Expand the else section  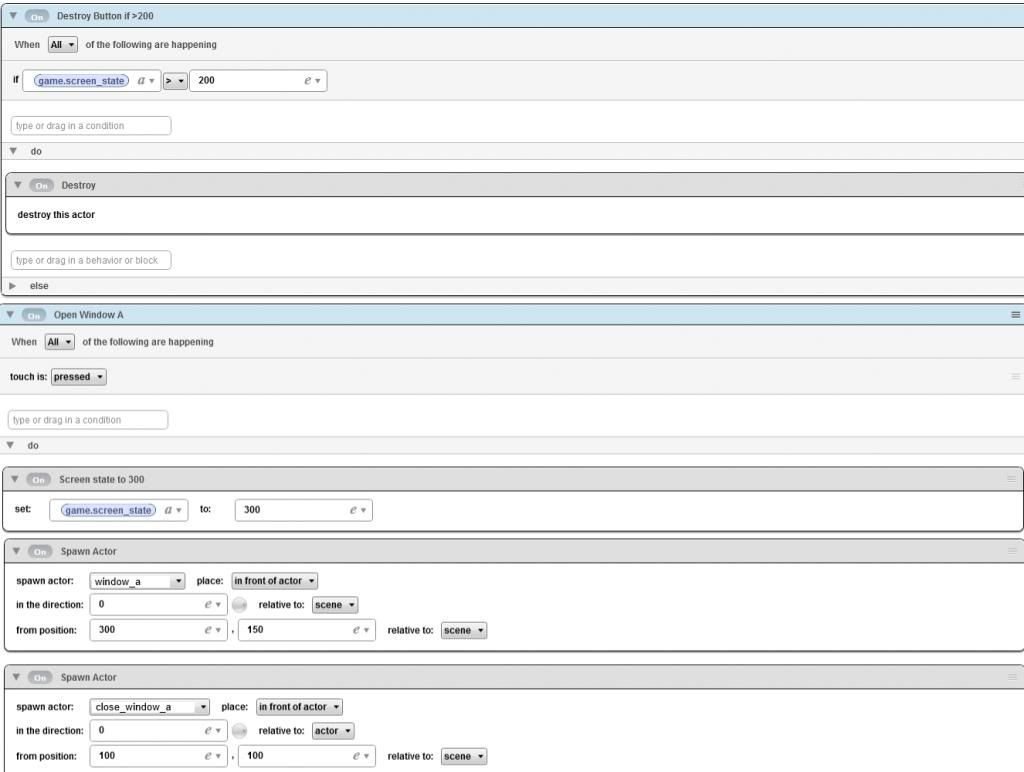coord(13,286)
